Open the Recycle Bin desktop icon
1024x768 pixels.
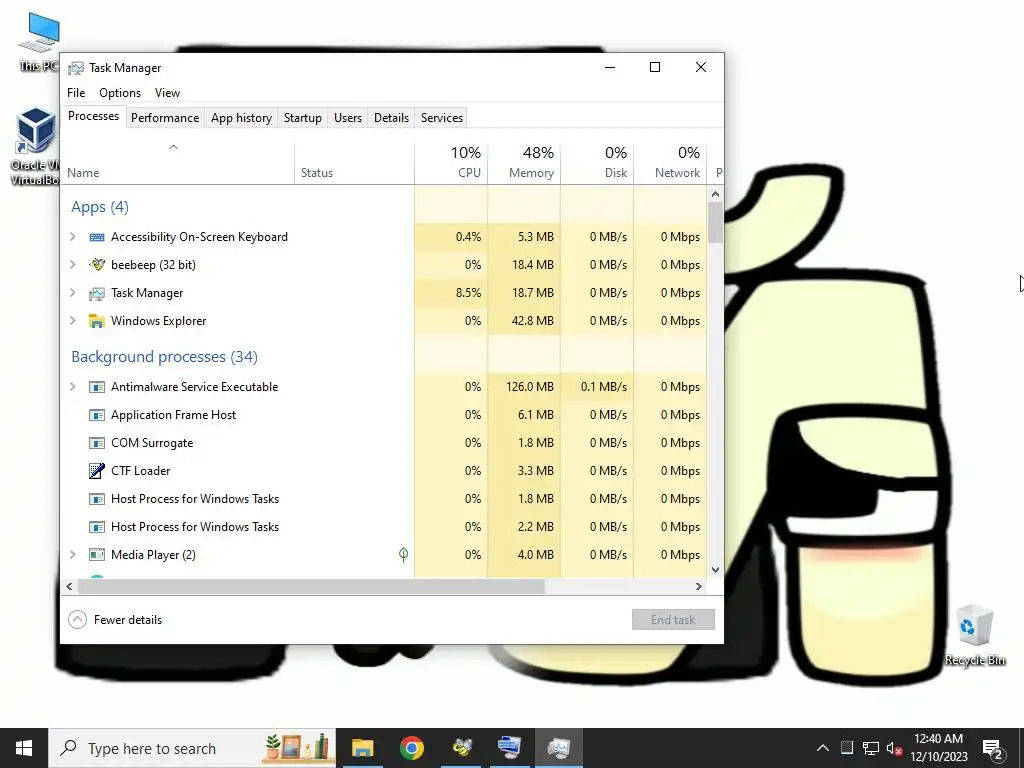click(x=974, y=635)
